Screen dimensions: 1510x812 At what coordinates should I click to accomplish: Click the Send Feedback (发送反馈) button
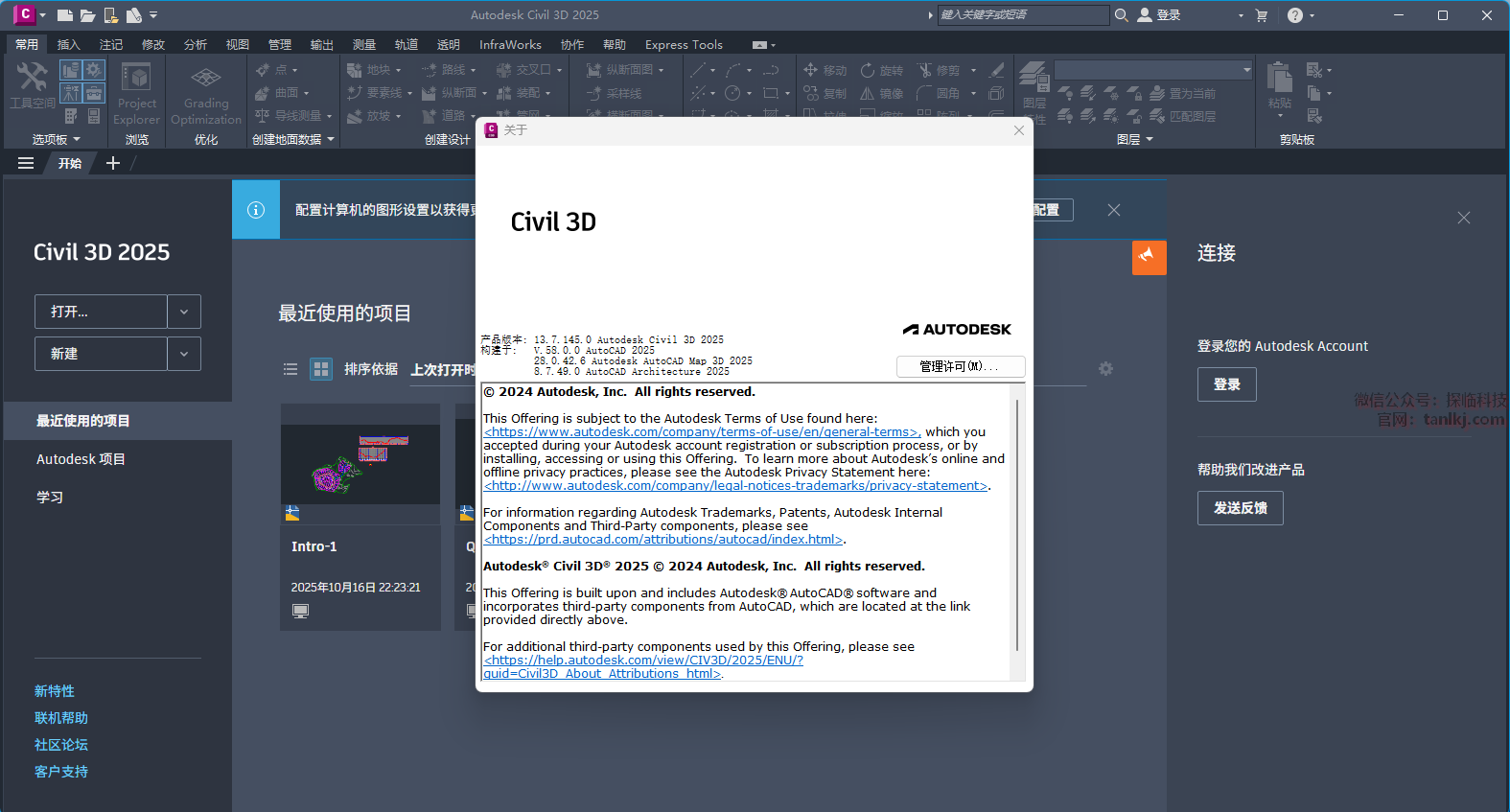[1241, 508]
